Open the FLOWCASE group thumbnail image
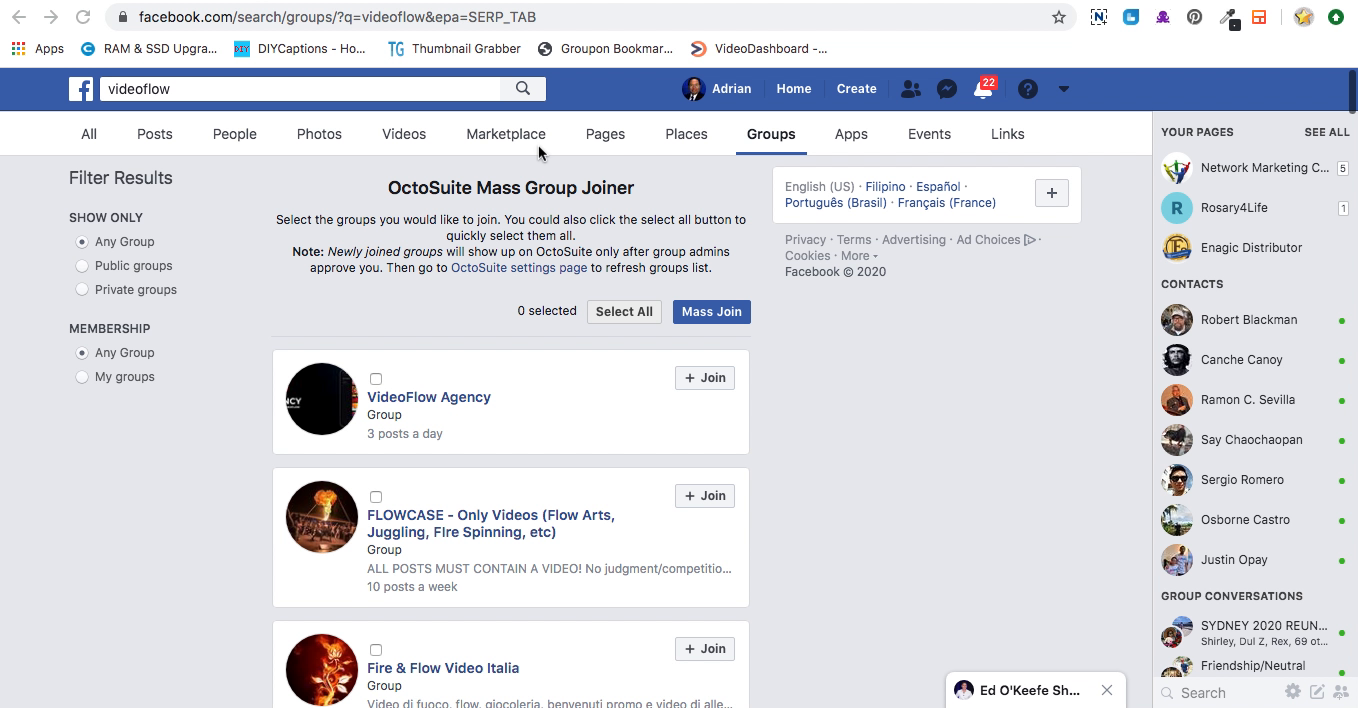 pos(322,517)
